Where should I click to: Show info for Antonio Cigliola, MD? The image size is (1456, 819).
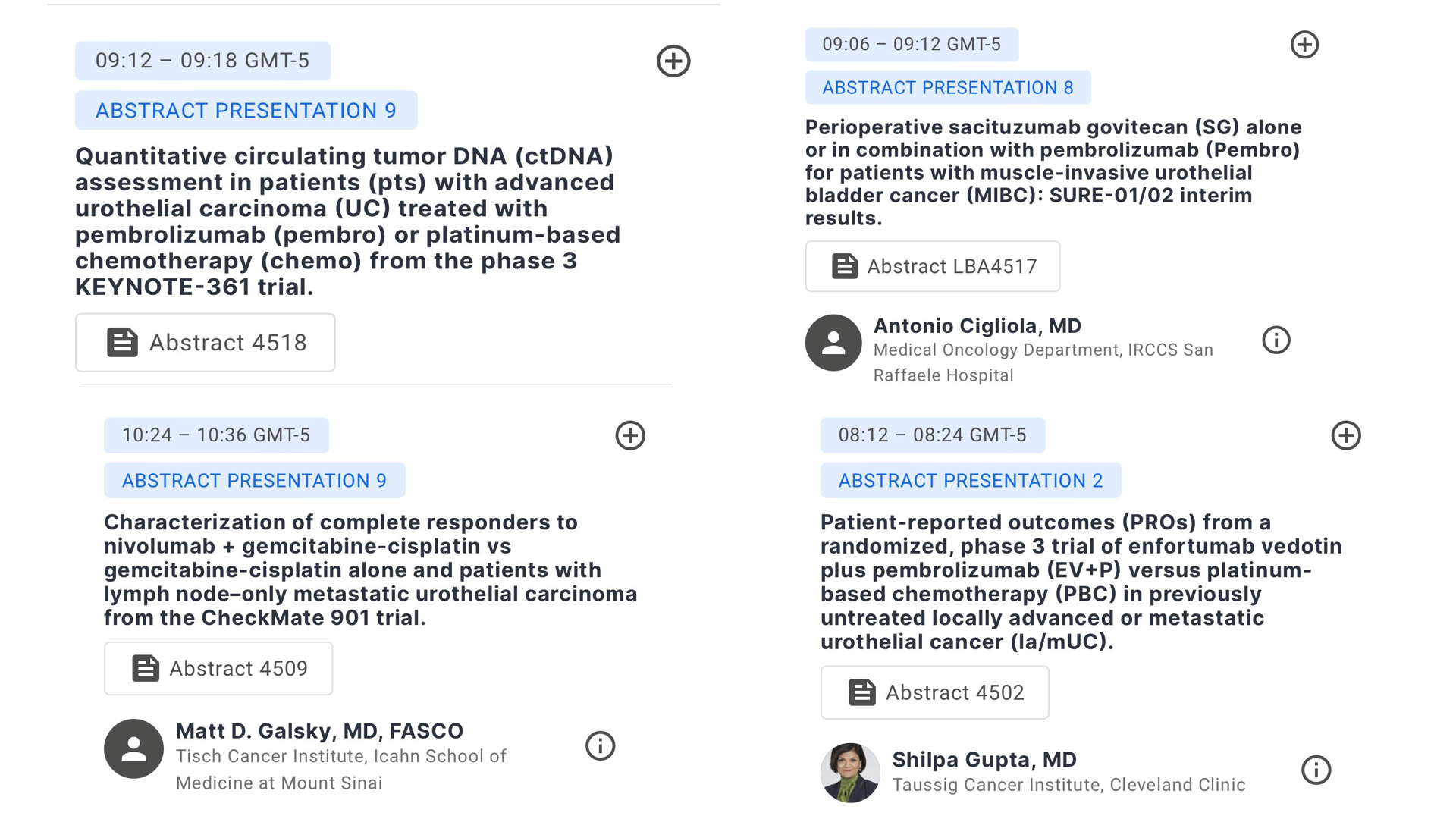(x=1276, y=340)
